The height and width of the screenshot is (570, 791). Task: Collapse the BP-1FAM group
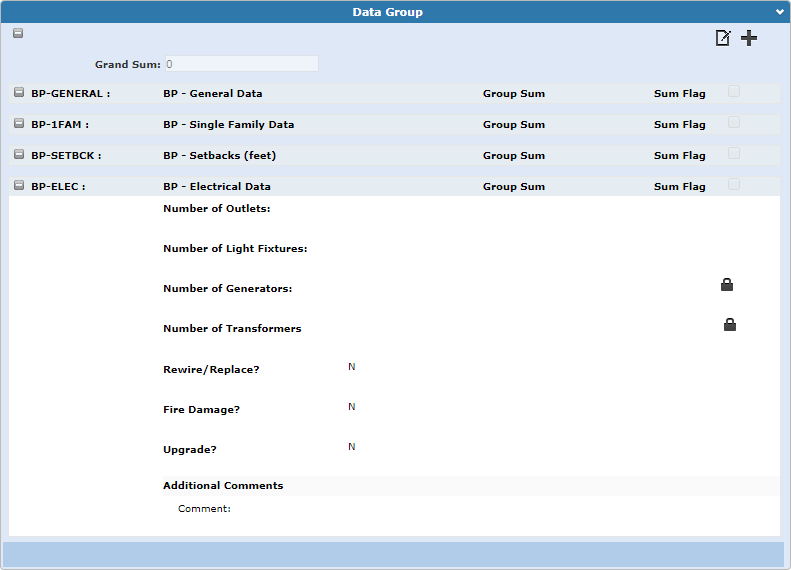coord(19,123)
